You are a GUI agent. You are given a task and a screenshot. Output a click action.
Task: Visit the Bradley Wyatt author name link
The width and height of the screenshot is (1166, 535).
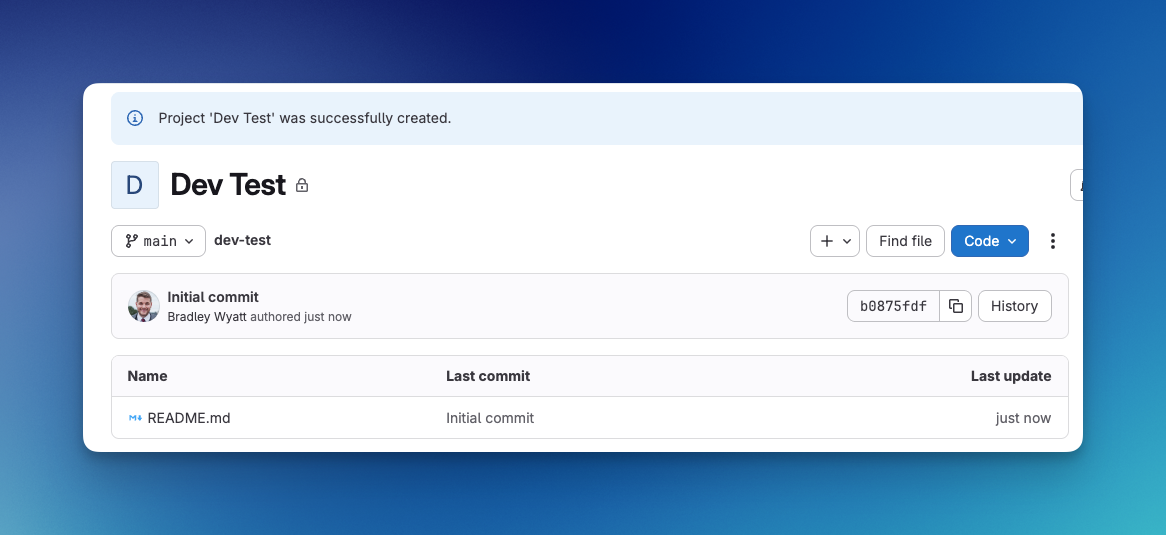207,316
